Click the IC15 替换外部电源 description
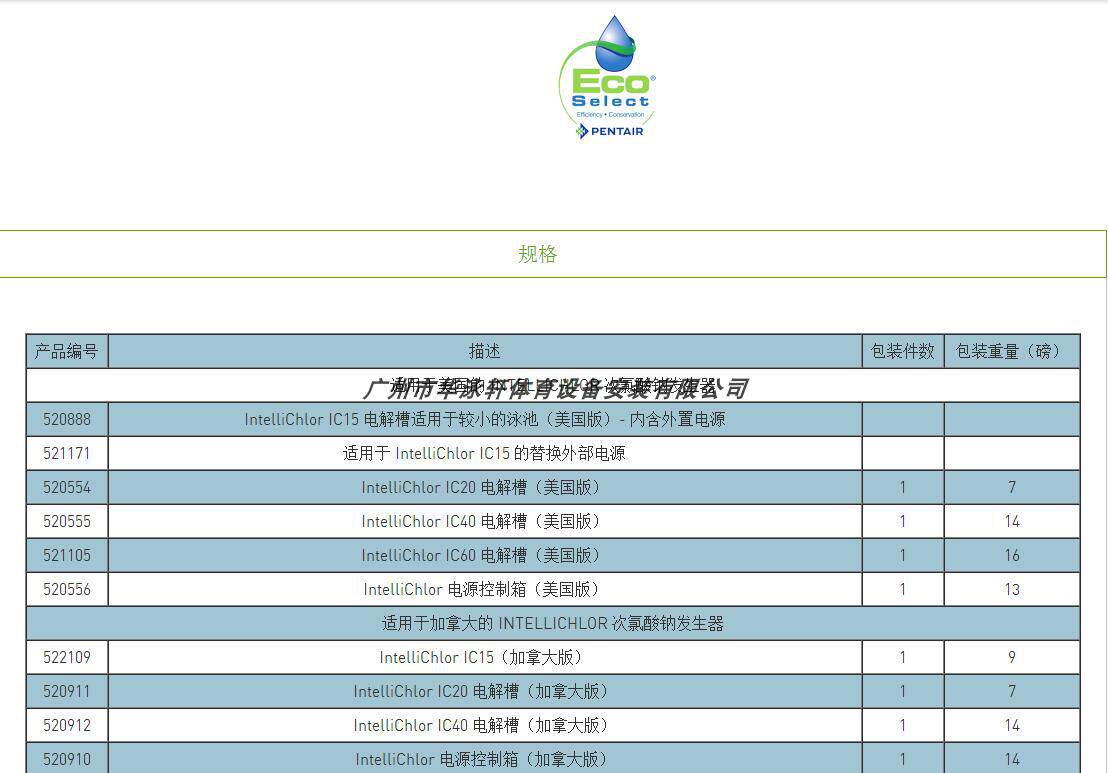Viewport: 1108px width, 773px height. pos(485,453)
